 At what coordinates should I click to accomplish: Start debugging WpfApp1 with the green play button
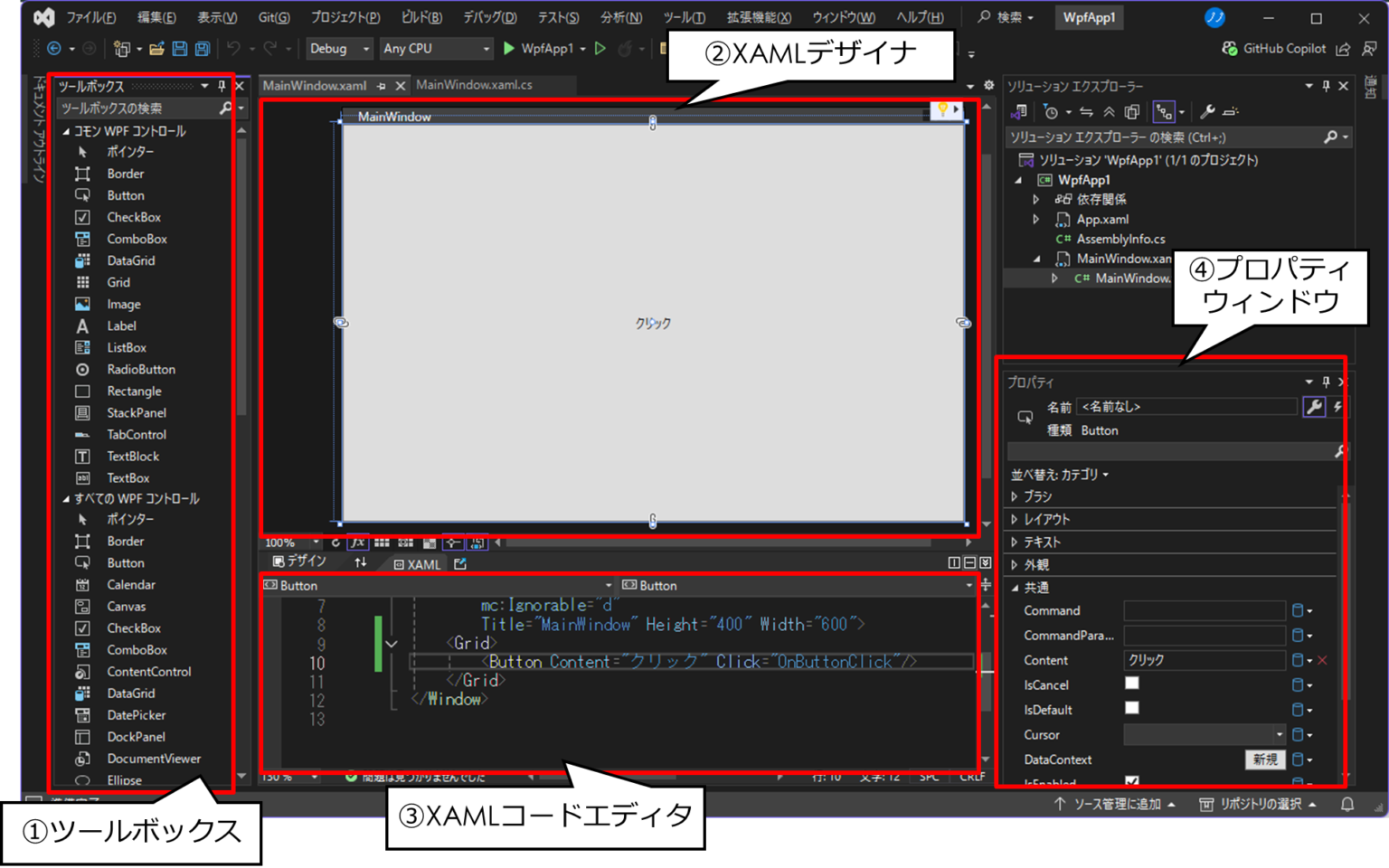click(509, 49)
